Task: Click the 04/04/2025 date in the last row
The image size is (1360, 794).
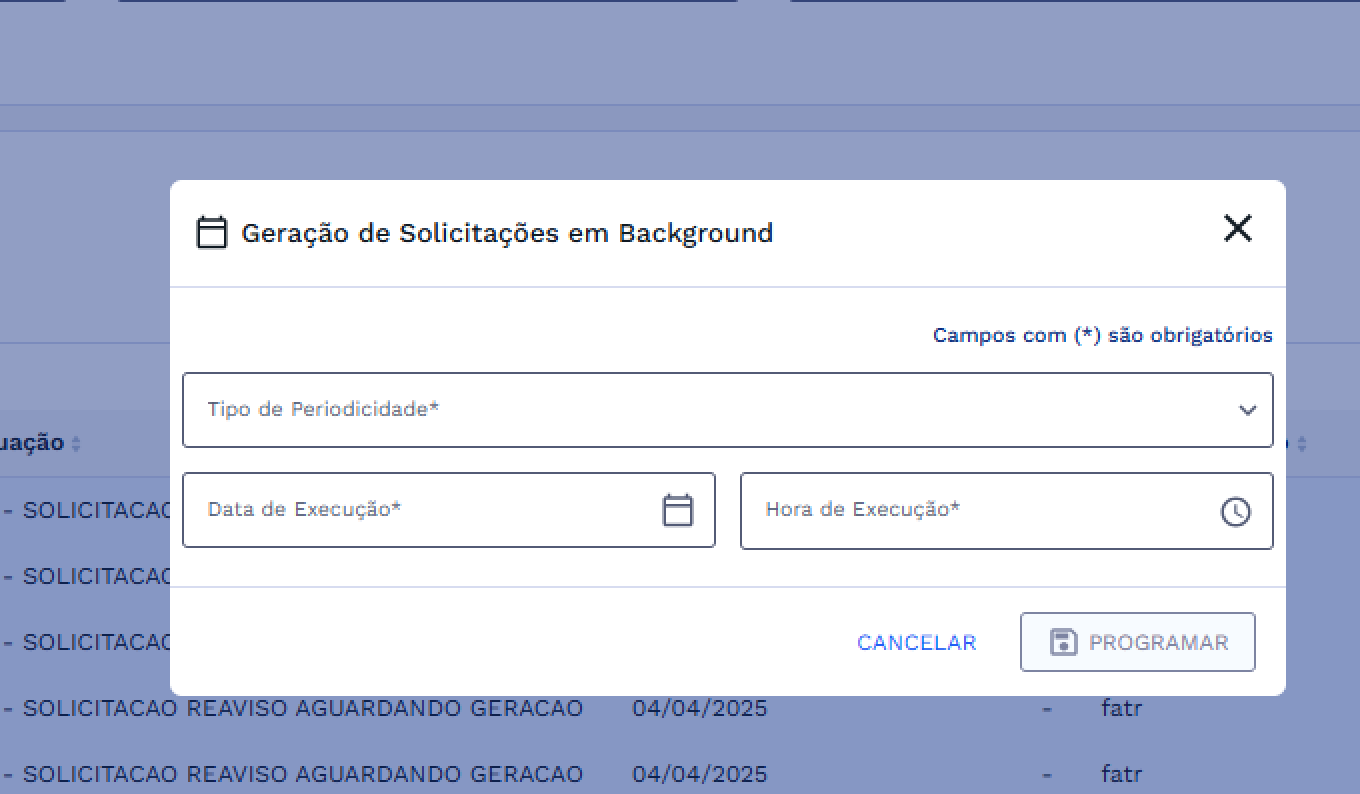Action: click(x=699, y=774)
